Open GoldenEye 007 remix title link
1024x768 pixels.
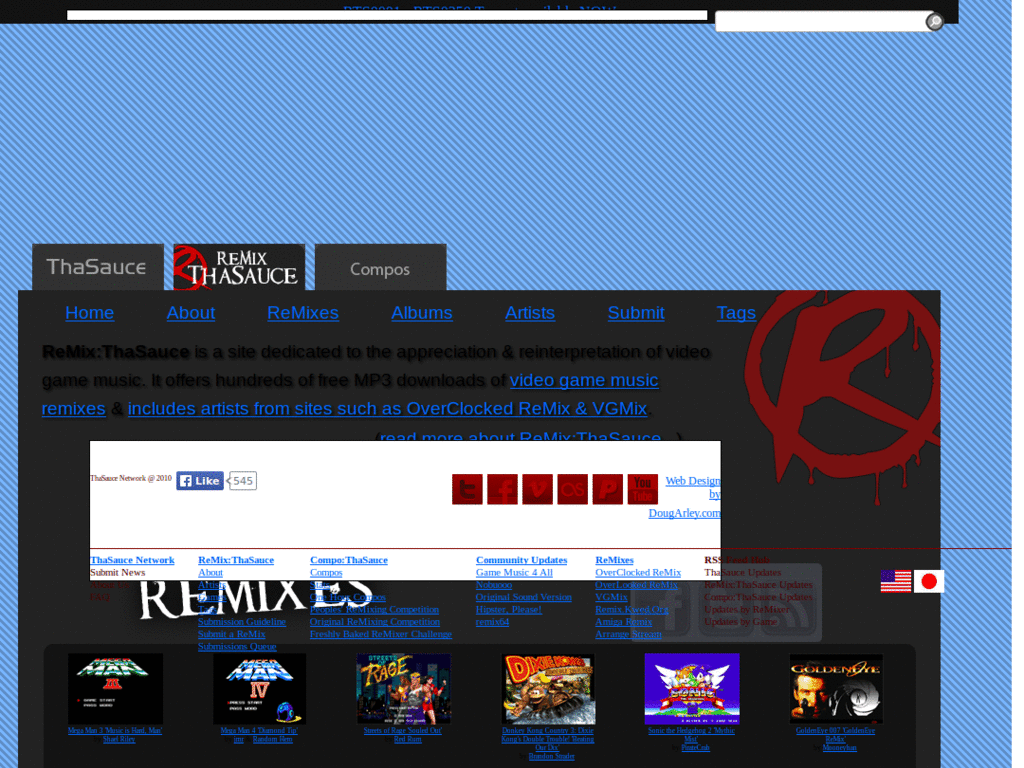coord(835,735)
